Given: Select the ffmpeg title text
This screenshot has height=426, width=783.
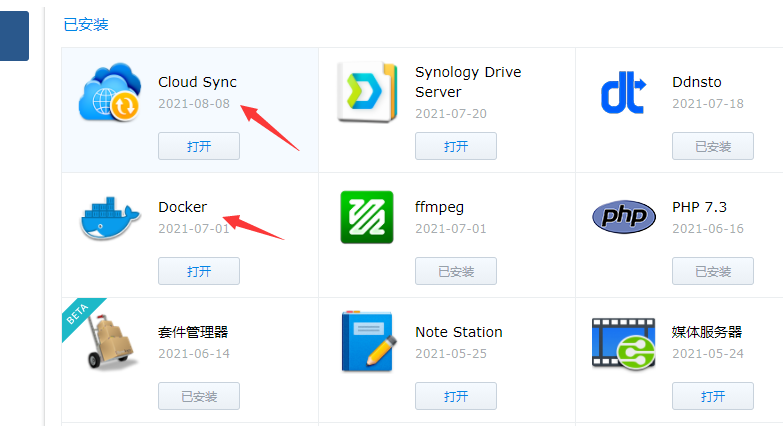Looking at the screenshot, I should coord(439,207).
